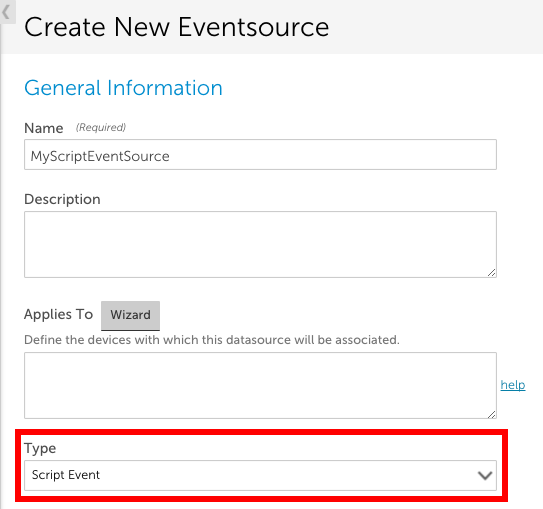Screen dimensions: 543x509
Task: Click the grey header bar beside the title
Action: pos(433,27)
